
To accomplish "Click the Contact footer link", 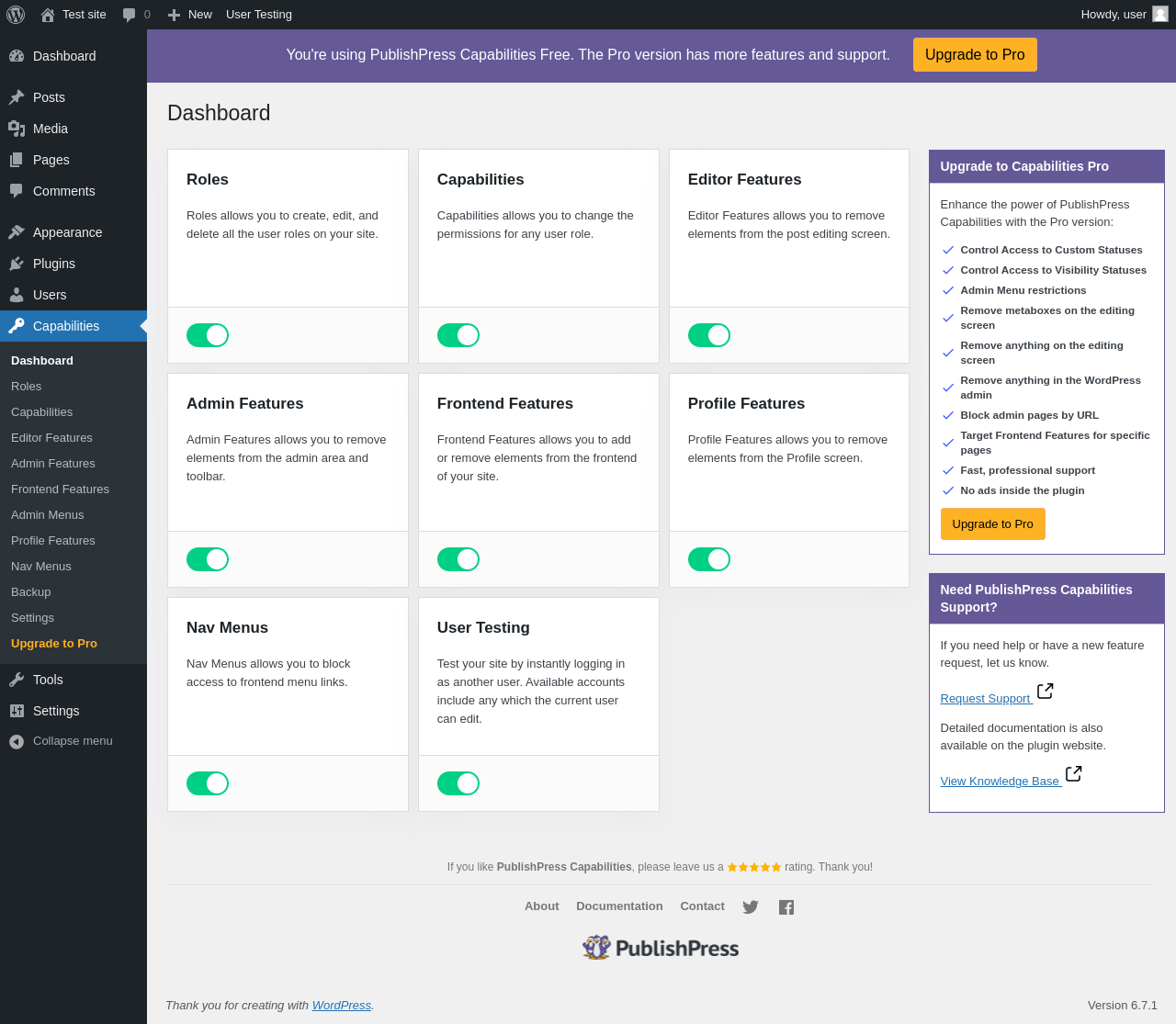I will click(x=702, y=906).
